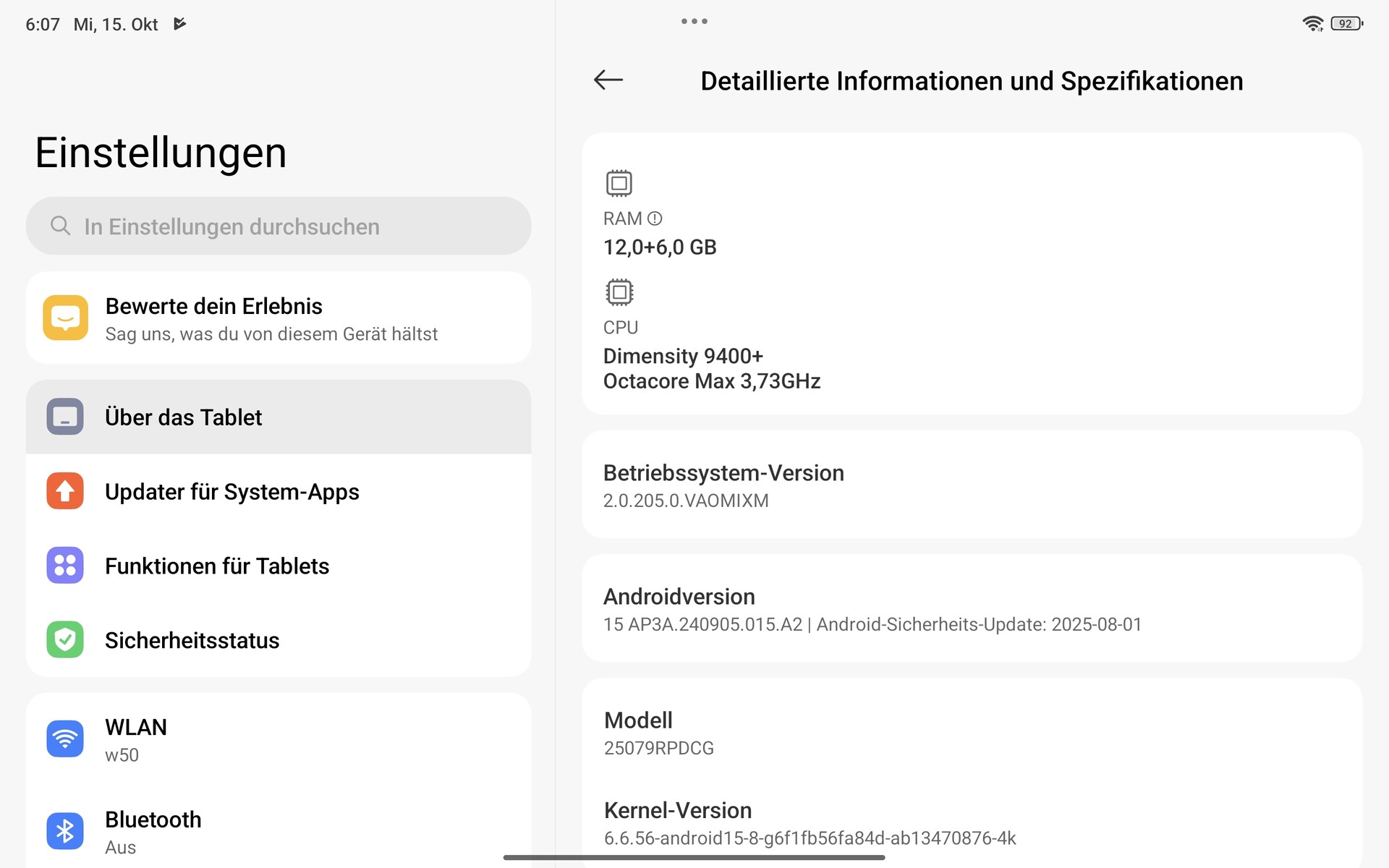Tap the orange Updater für System-Apps icon

click(65, 491)
